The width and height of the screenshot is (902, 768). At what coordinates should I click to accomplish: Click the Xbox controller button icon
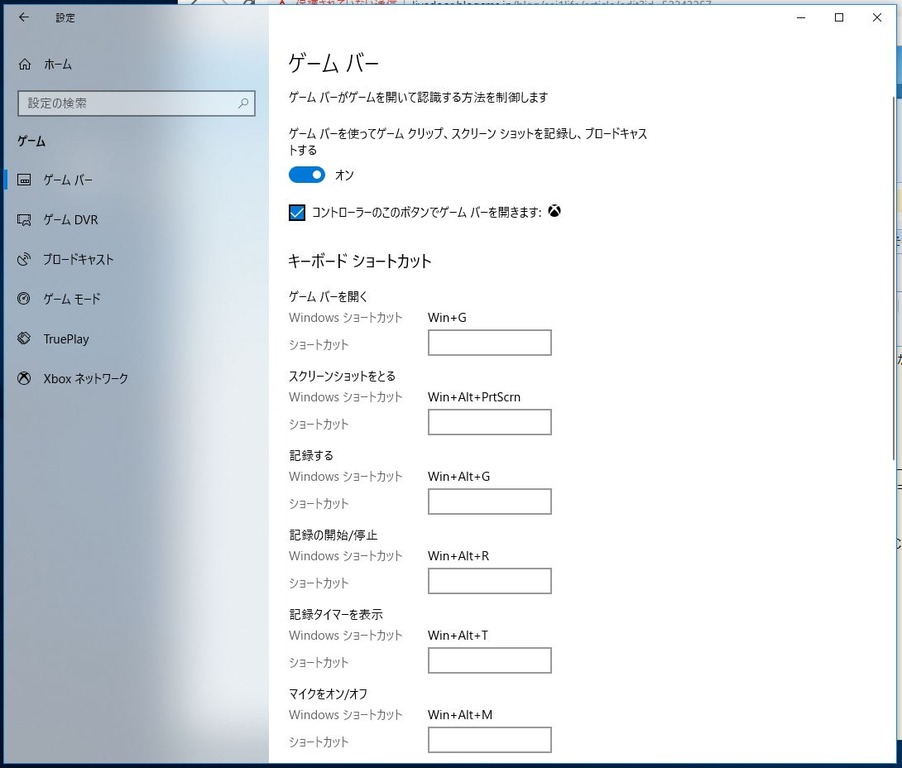[x=554, y=211]
